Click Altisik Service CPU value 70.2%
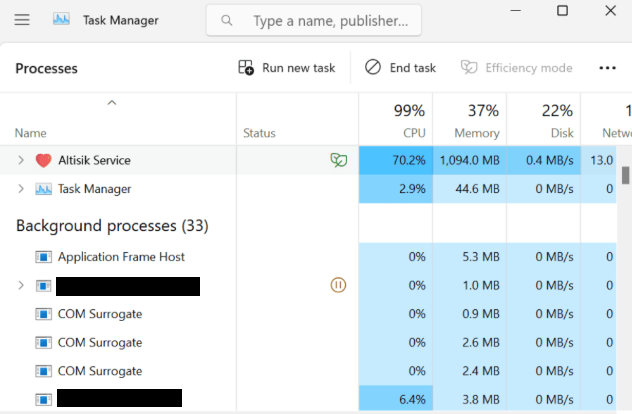632x414 pixels. coord(396,160)
